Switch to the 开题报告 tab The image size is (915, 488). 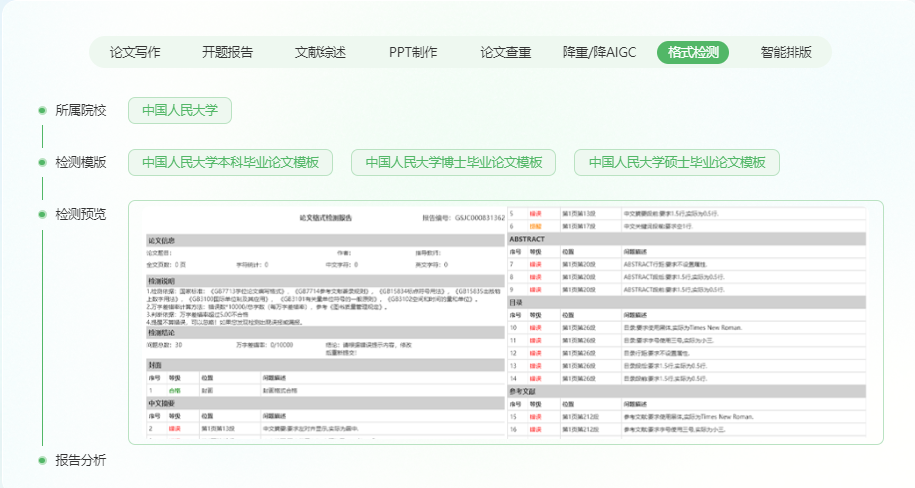click(x=227, y=52)
